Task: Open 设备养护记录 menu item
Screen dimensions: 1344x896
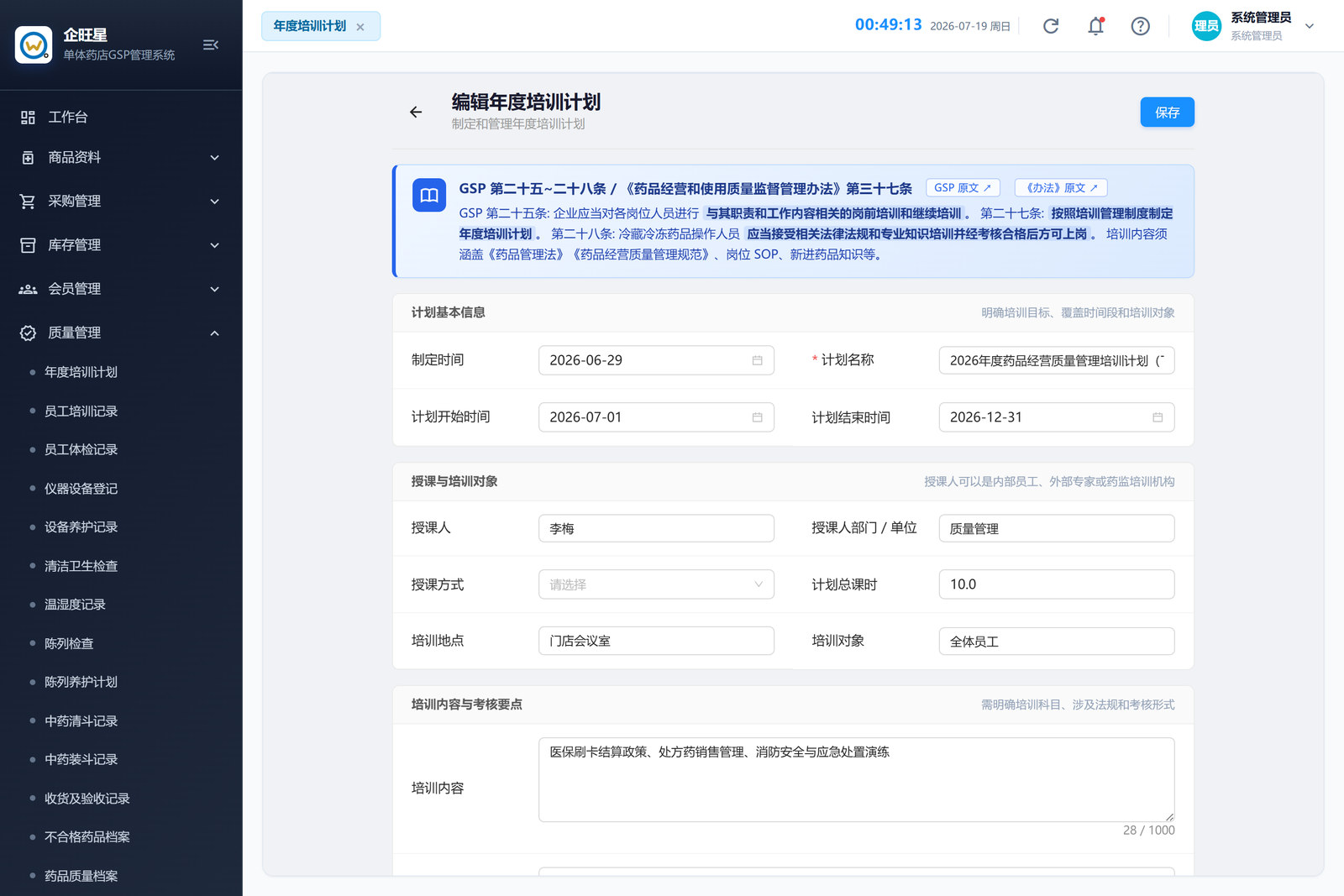Action: pyautogui.click(x=81, y=527)
